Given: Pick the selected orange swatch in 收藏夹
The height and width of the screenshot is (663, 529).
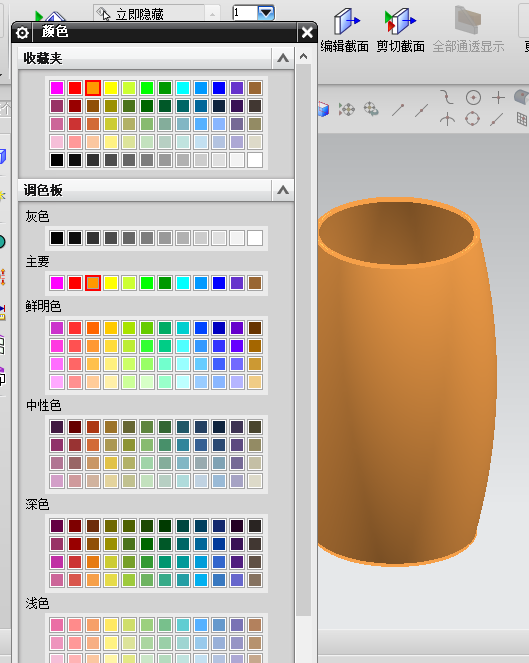Looking at the screenshot, I should [93, 88].
